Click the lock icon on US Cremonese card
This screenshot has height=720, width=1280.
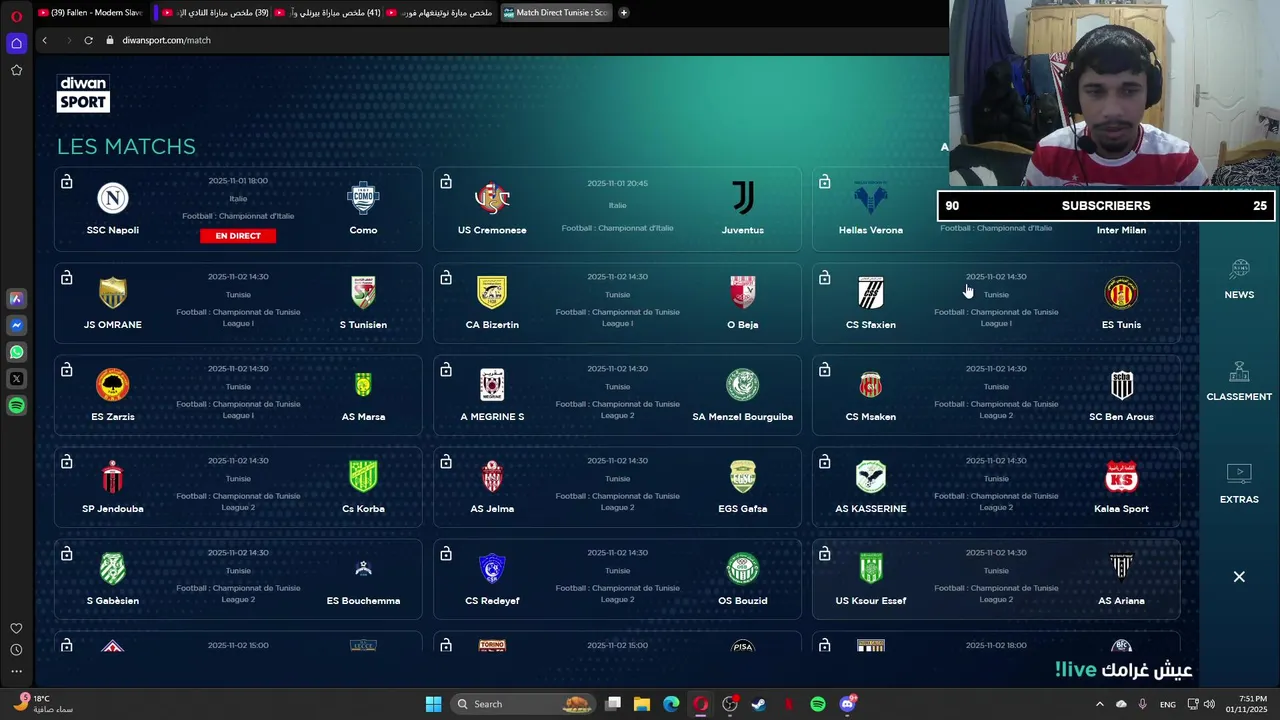(445, 182)
